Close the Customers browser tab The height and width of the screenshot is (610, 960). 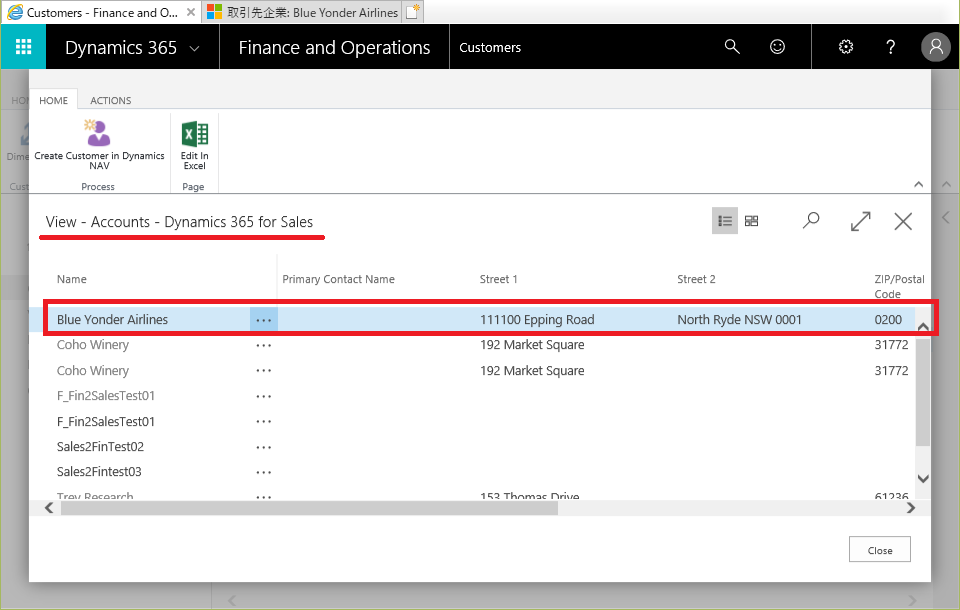191,12
